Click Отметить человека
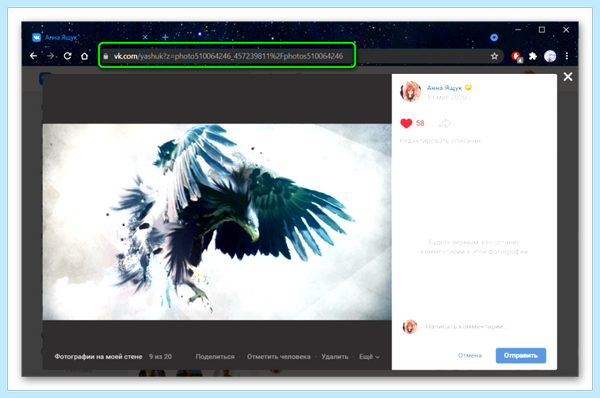Screen dimensions: 600x398 [279, 356]
